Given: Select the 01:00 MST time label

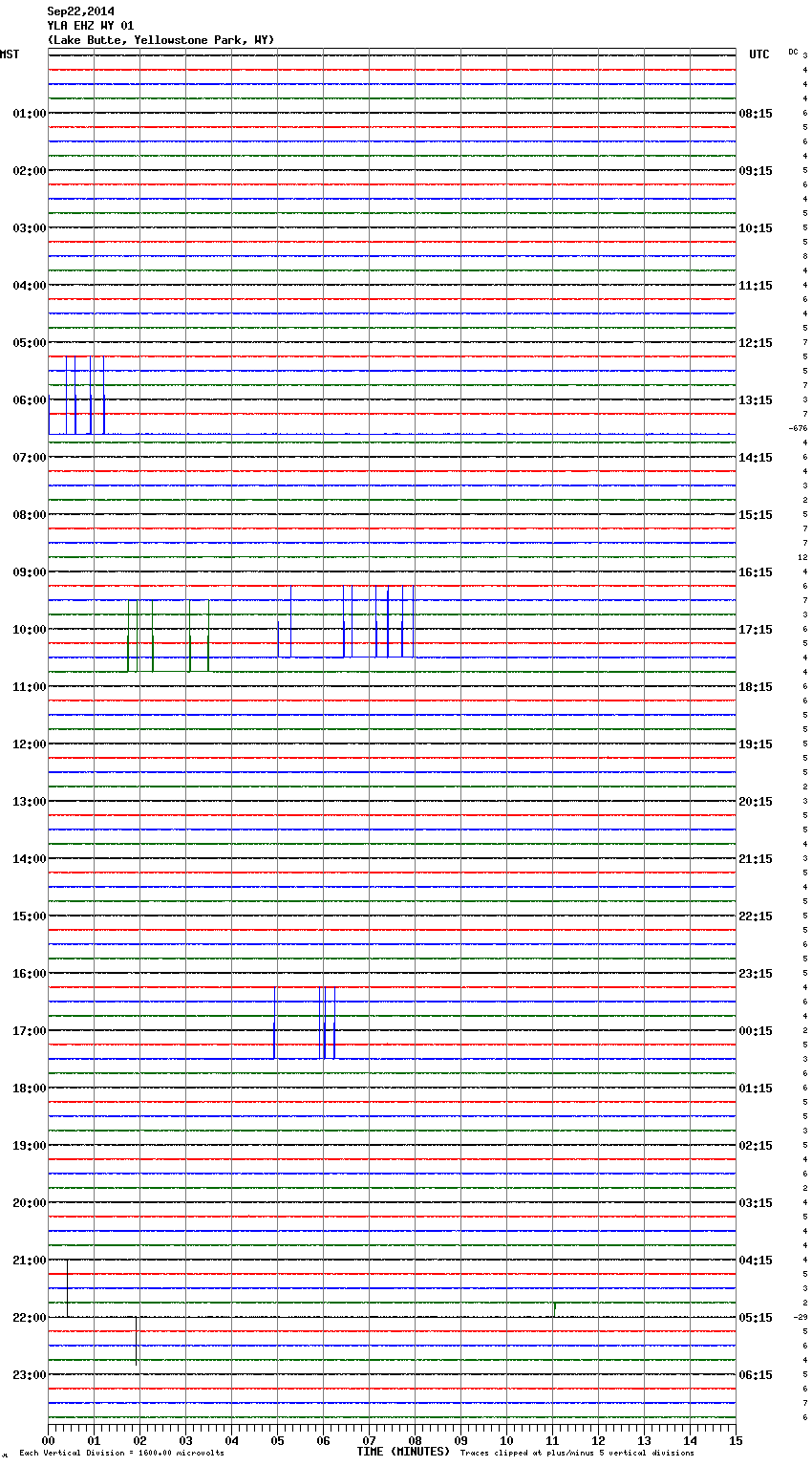Looking at the screenshot, I should pyautogui.click(x=30, y=114).
